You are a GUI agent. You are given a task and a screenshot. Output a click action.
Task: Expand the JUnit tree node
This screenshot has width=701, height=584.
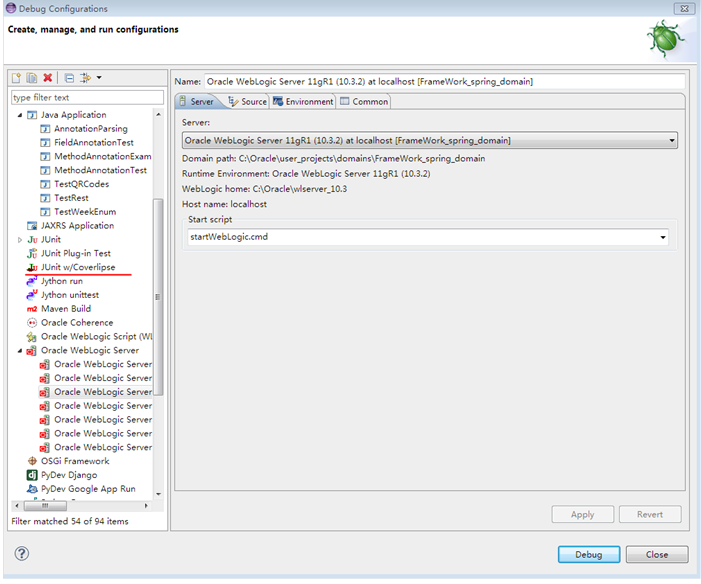(x=20, y=240)
